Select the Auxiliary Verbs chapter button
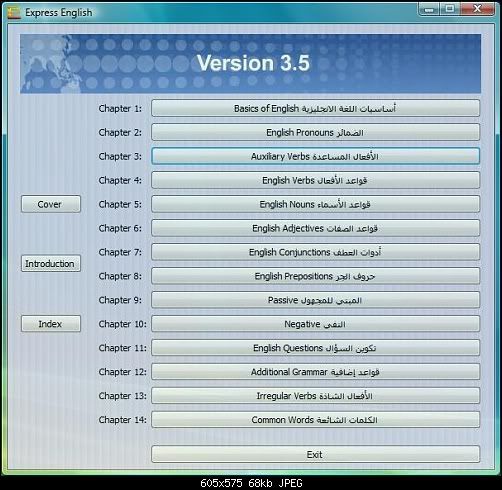The width and height of the screenshot is (502, 490). coord(315,156)
